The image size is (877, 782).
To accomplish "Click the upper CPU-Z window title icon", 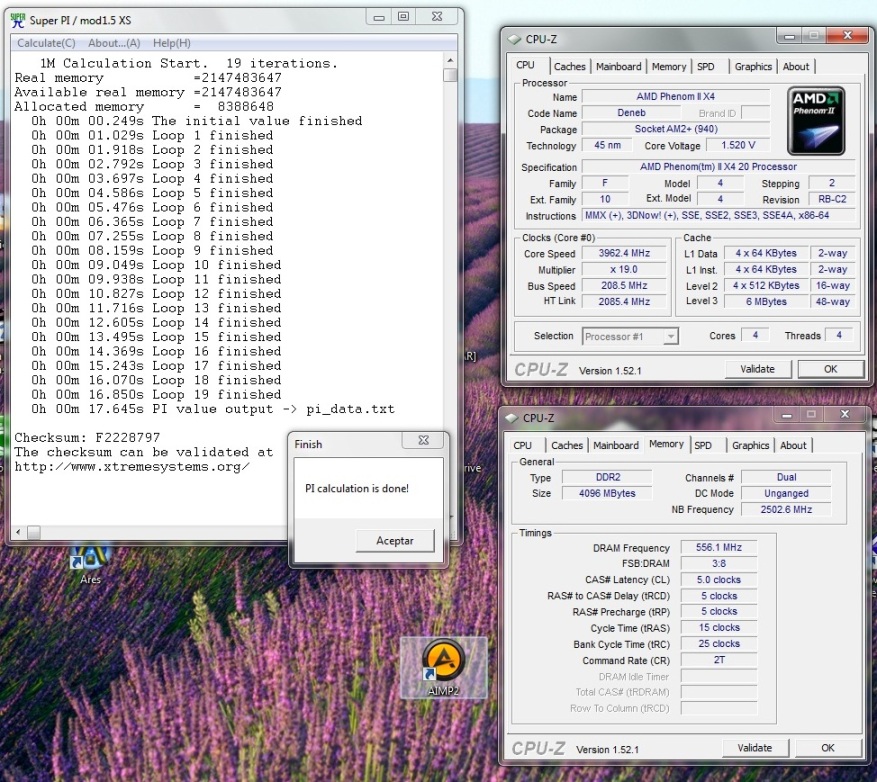I will 513,39.
